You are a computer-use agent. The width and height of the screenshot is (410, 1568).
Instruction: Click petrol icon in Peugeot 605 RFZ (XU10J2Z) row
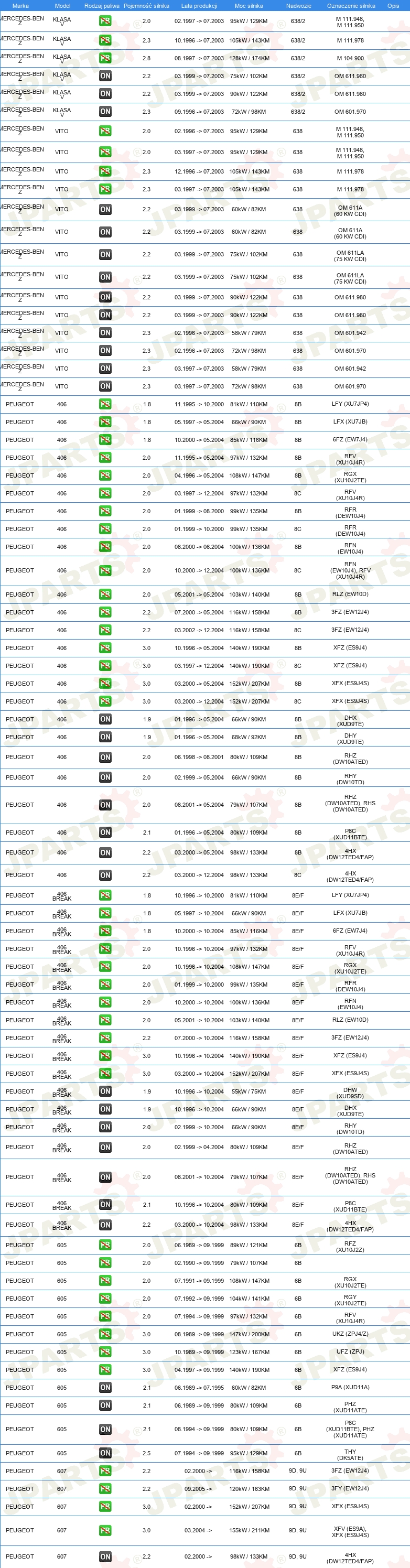click(105, 1246)
